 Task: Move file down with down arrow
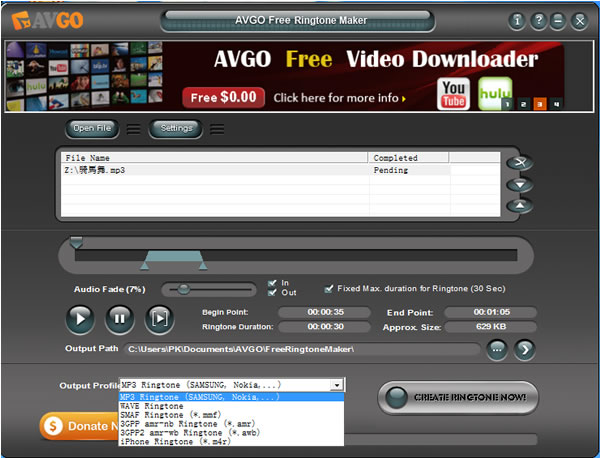[x=520, y=185]
